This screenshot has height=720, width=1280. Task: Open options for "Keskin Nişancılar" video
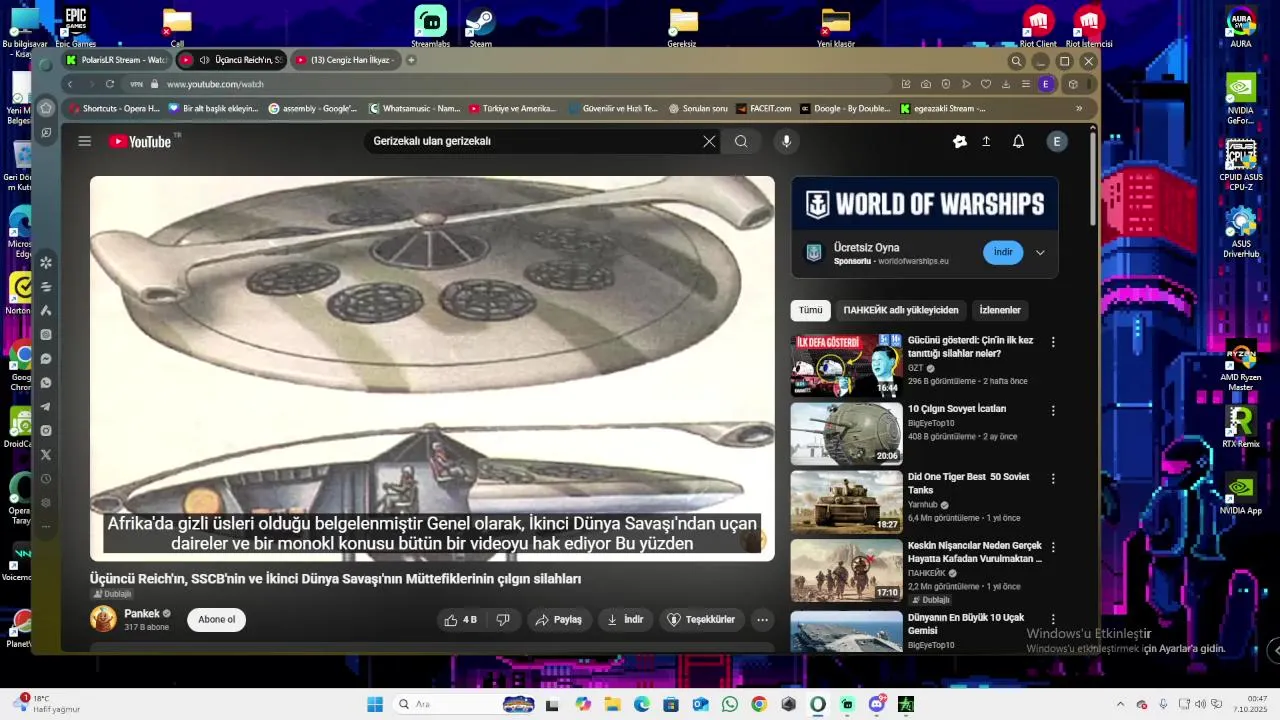point(1053,548)
